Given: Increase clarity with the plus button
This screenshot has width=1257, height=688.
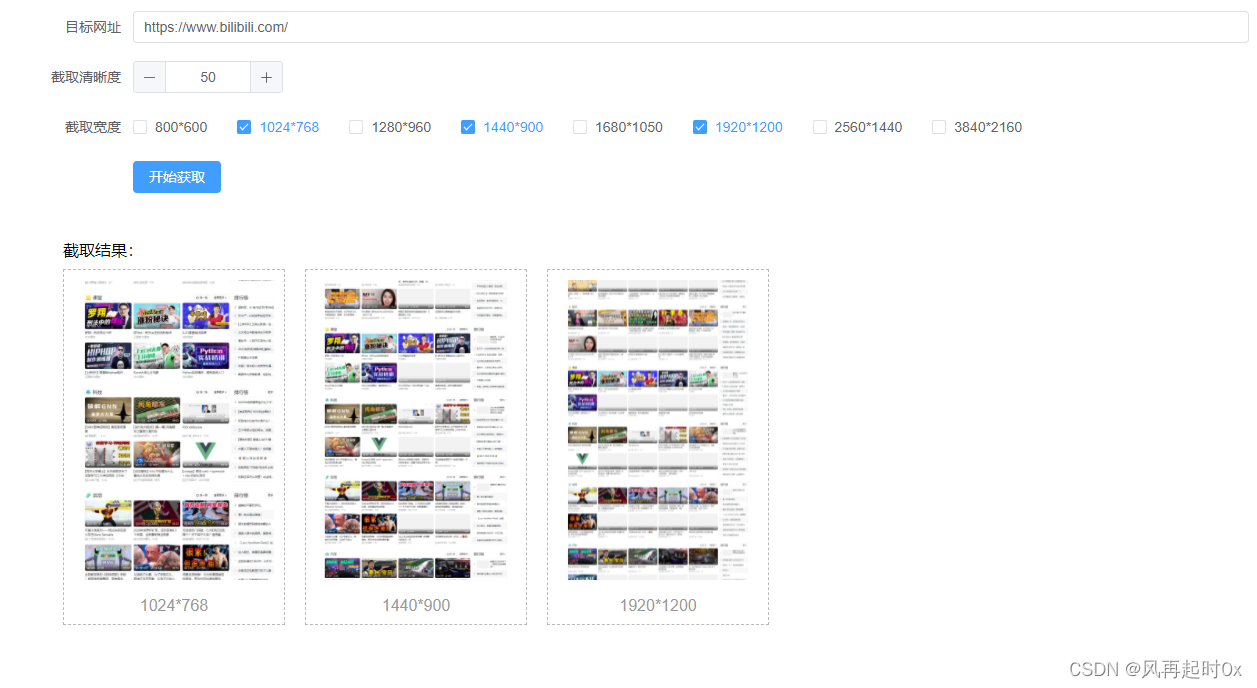Looking at the screenshot, I should click(266, 77).
